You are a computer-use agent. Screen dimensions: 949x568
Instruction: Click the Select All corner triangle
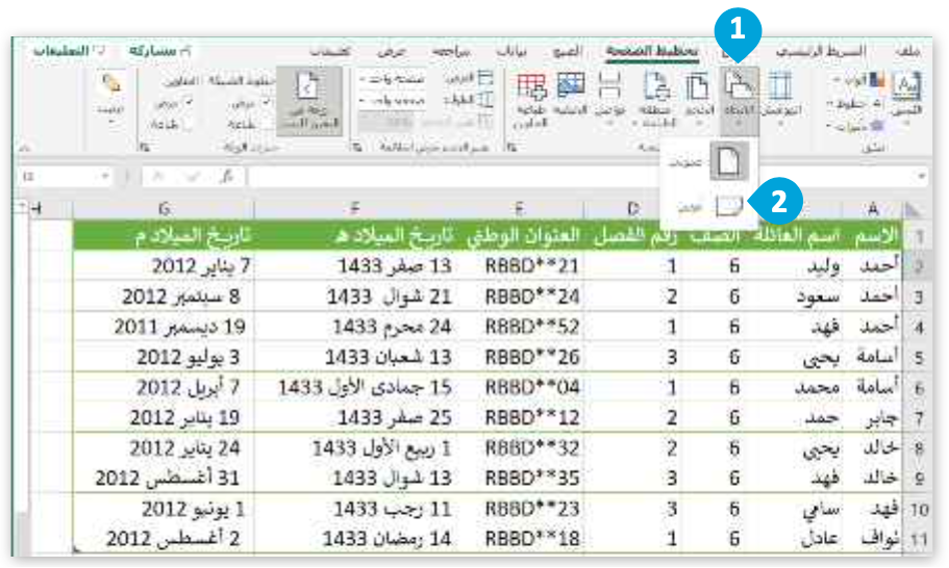(x=913, y=210)
